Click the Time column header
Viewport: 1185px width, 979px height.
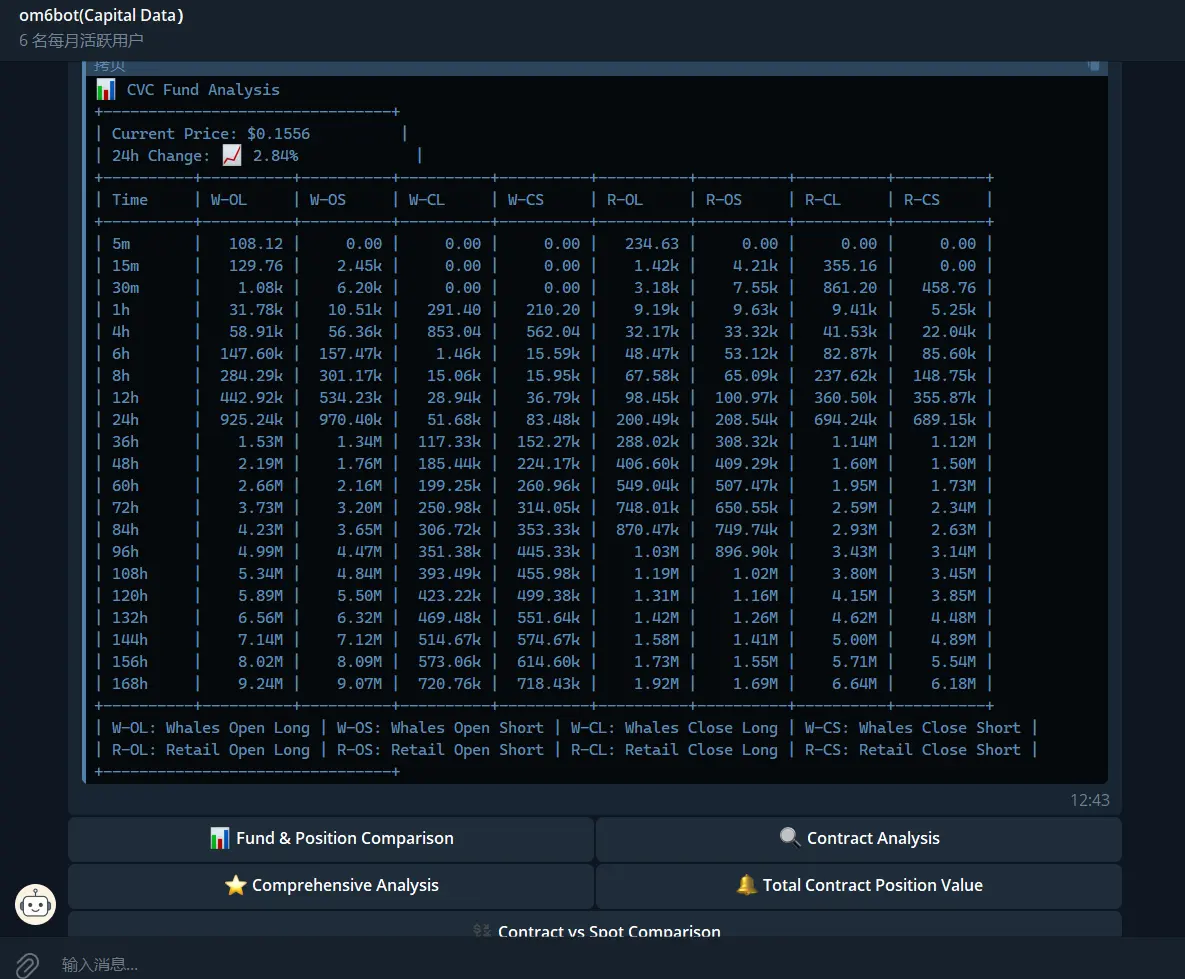tap(130, 200)
